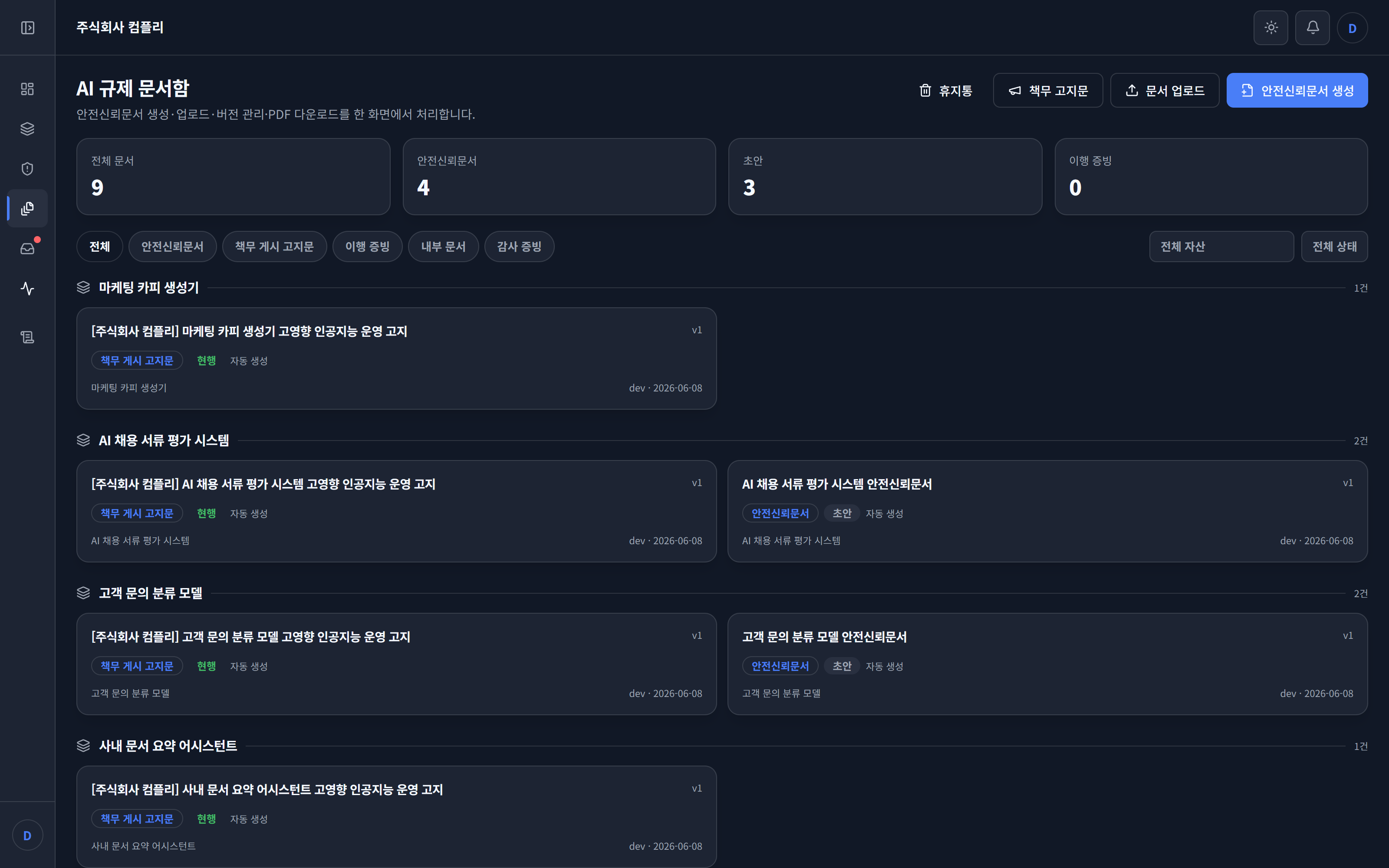Open 사내 문서 요약 어시스턴트 운영 고지 document

tap(397, 817)
